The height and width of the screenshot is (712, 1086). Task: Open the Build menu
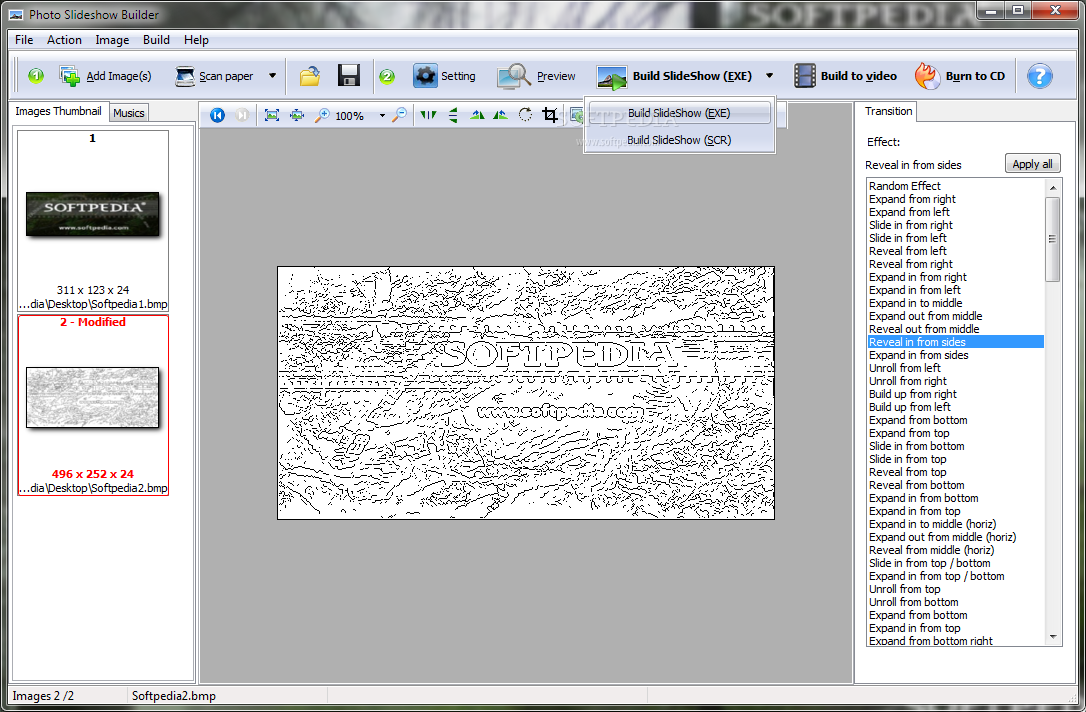(x=157, y=39)
